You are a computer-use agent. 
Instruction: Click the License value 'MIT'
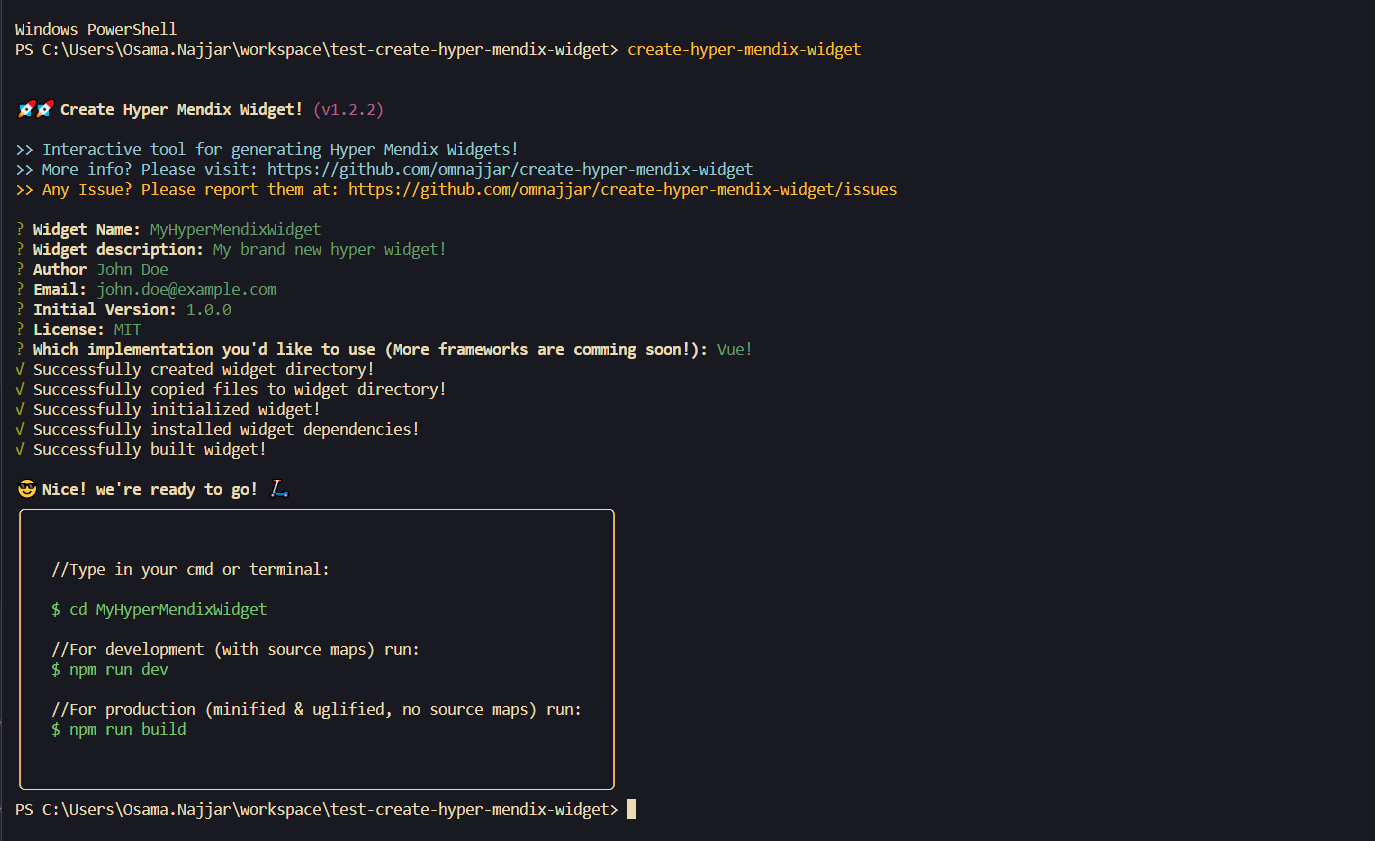127,329
